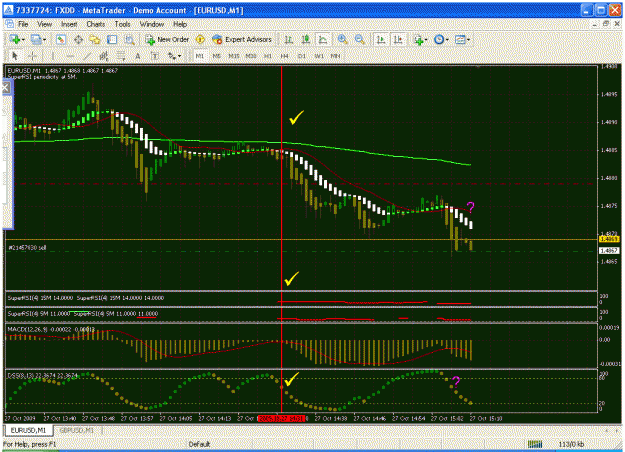Image resolution: width=625 pixels, height=452 pixels.
Task: Open the Insert menu
Action: [69, 24]
